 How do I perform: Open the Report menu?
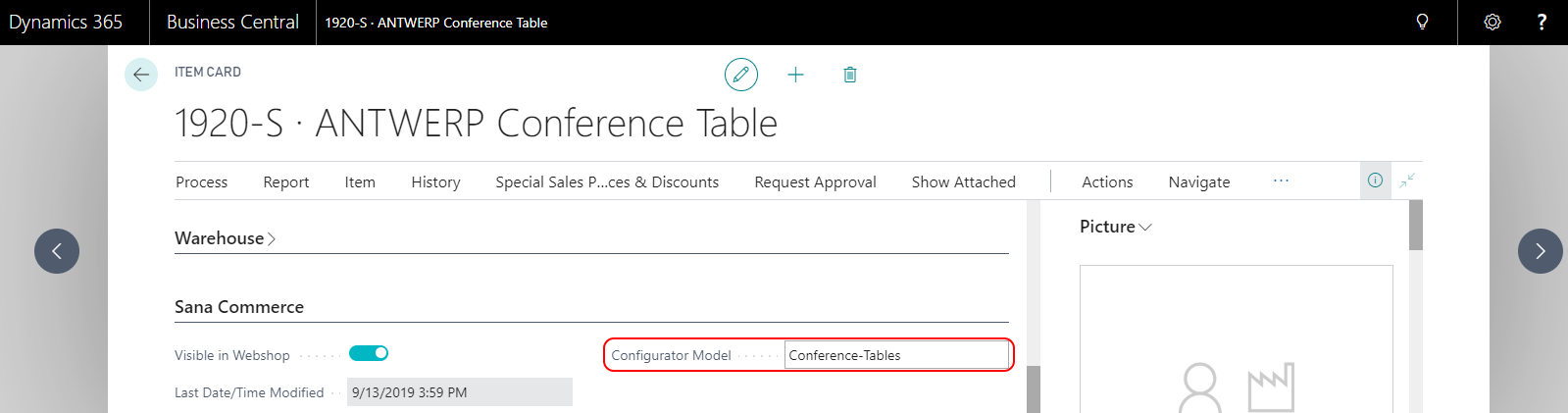click(286, 182)
